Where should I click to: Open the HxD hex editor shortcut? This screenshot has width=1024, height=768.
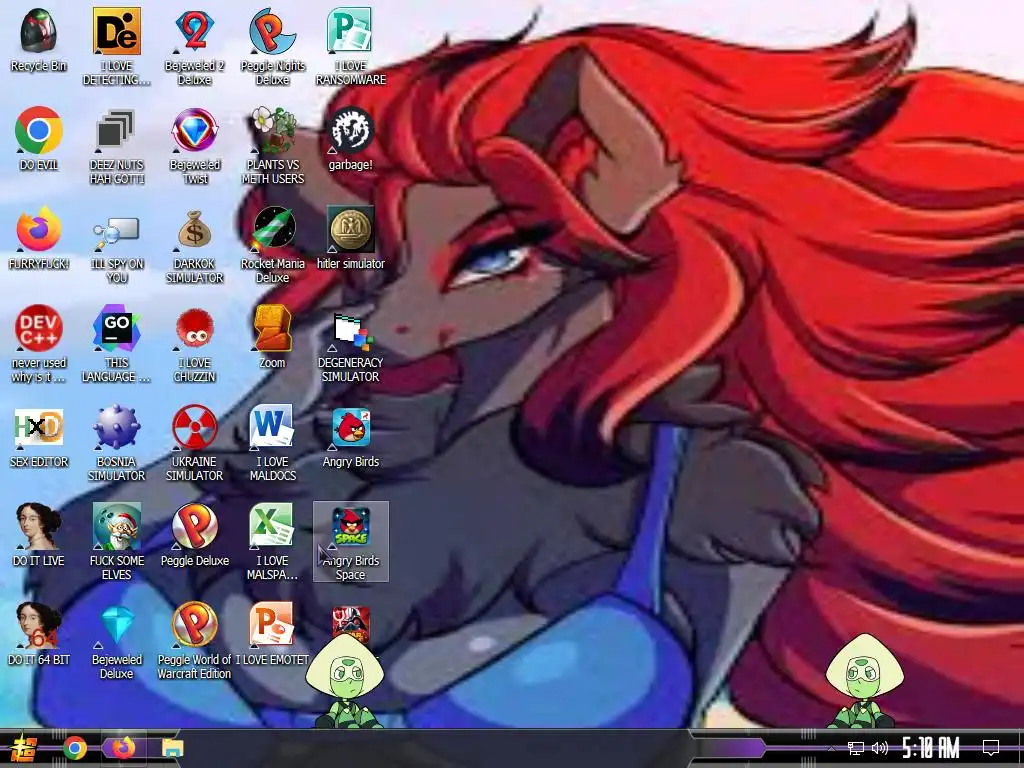point(39,428)
